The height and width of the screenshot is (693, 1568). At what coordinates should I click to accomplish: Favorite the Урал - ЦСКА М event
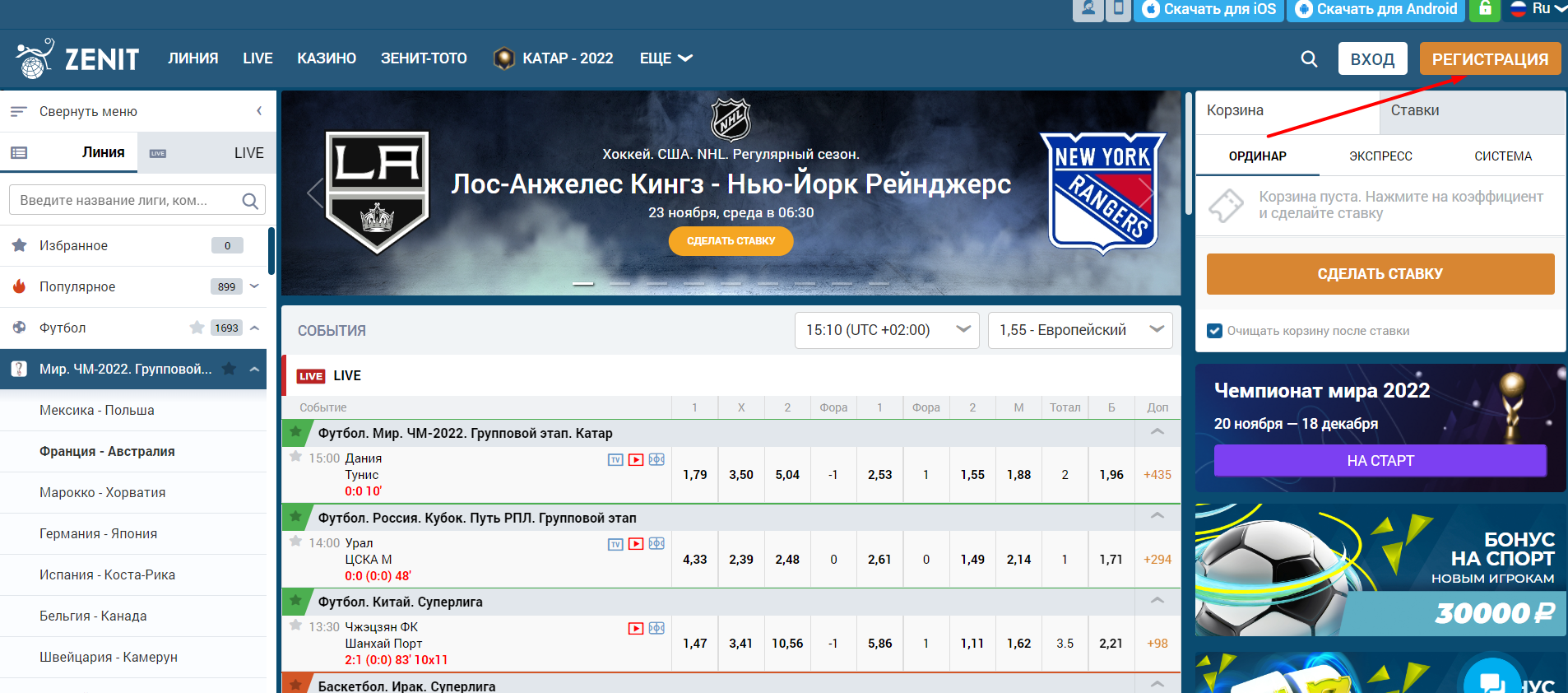tap(295, 541)
